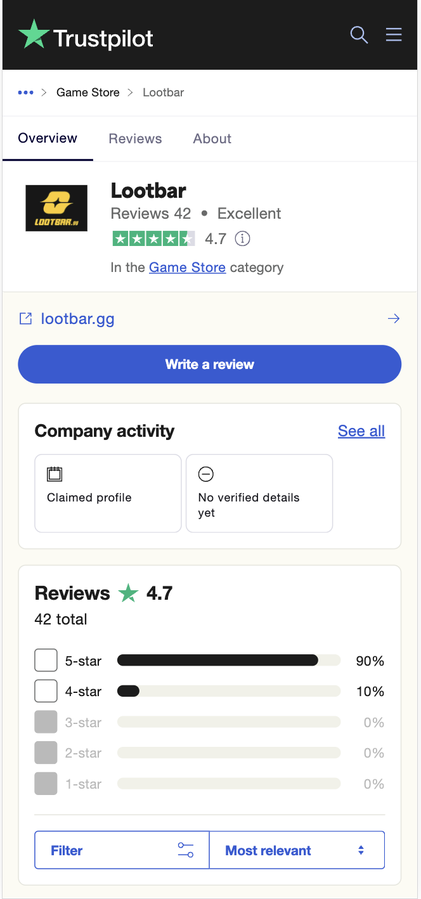Switch to the About tab
Image resolution: width=421 pixels, height=899 pixels.
[x=212, y=138]
